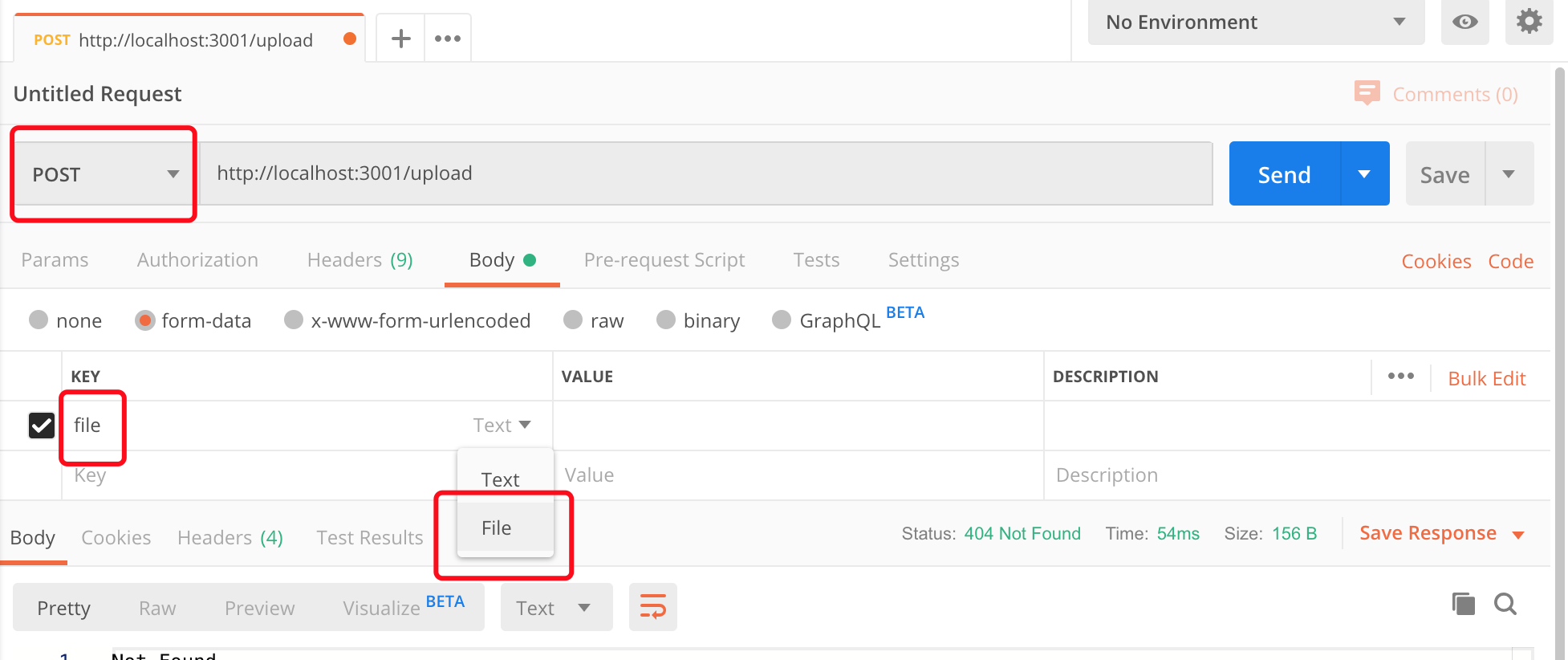Click the request URL input field

pos(705,173)
